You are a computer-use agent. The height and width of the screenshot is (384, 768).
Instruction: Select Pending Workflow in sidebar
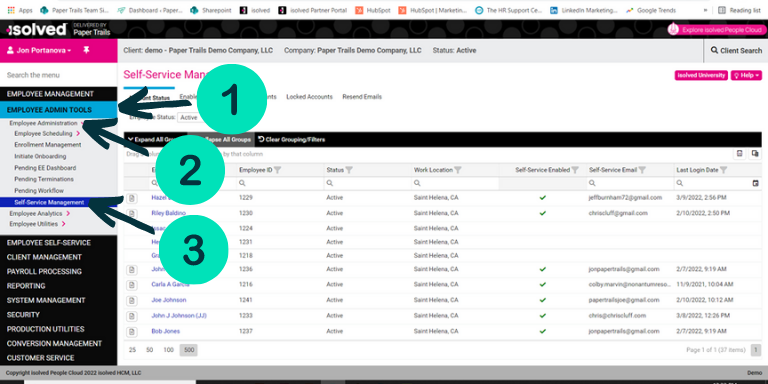(39, 191)
